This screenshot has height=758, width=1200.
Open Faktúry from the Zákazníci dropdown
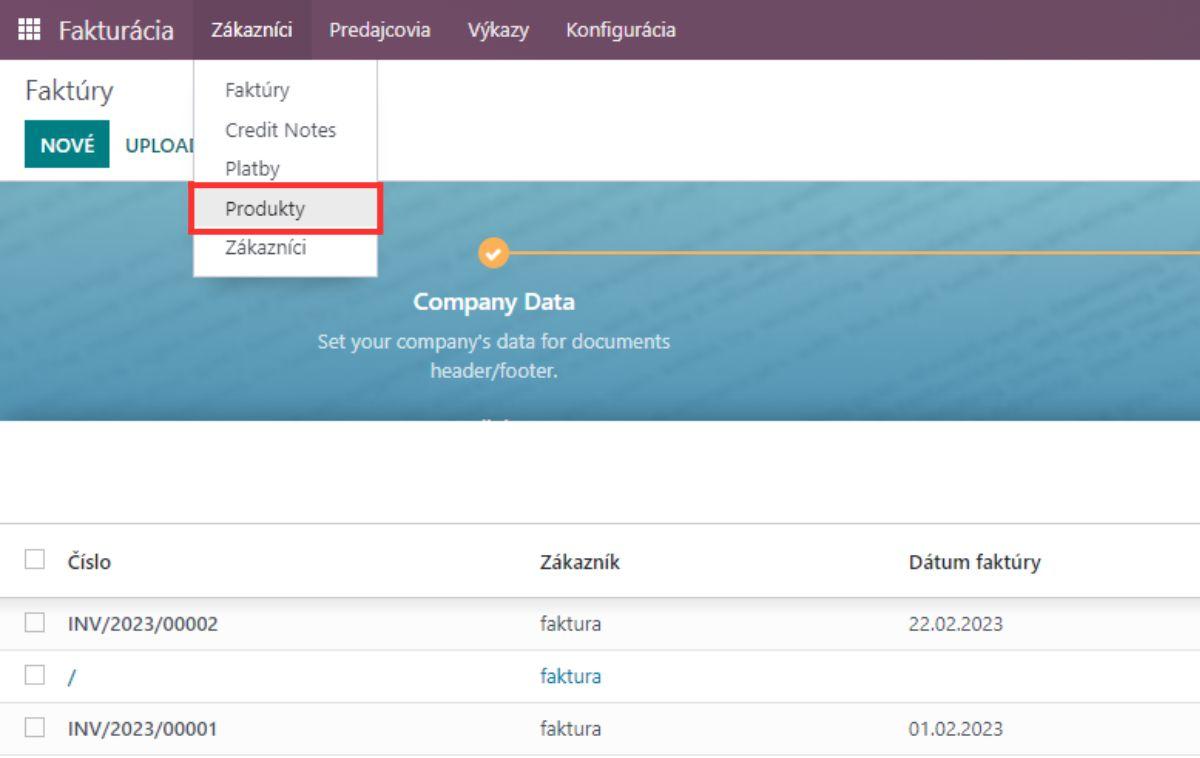[257, 90]
